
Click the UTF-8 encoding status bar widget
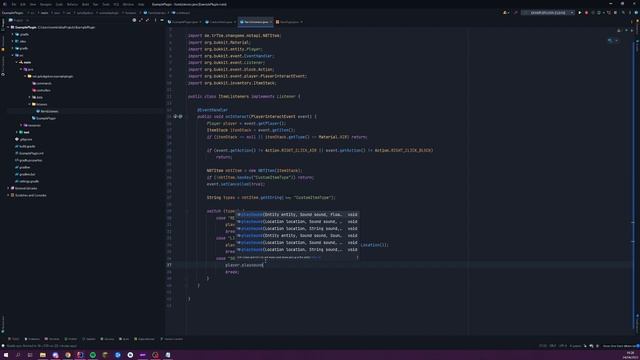pos(563,346)
